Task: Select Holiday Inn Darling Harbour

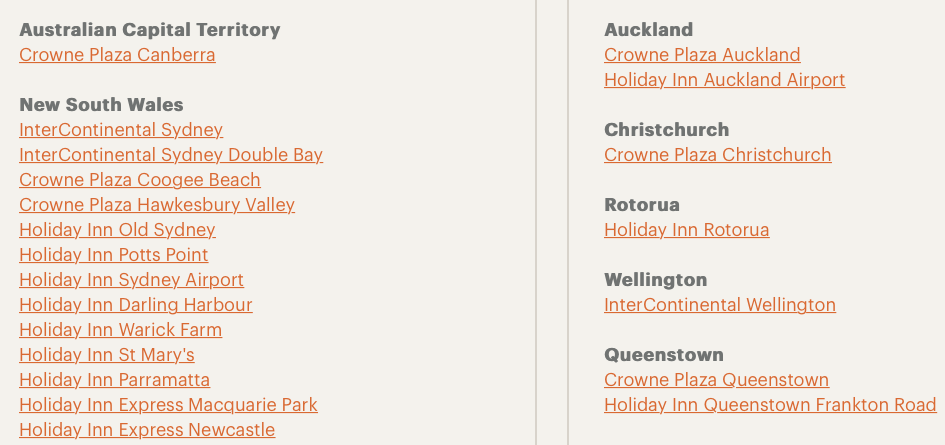Action: click(136, 305)
